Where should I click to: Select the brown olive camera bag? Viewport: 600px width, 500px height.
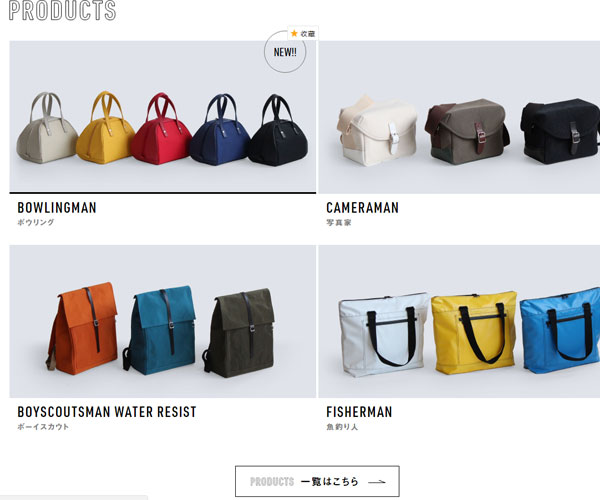tap(467, 132)
